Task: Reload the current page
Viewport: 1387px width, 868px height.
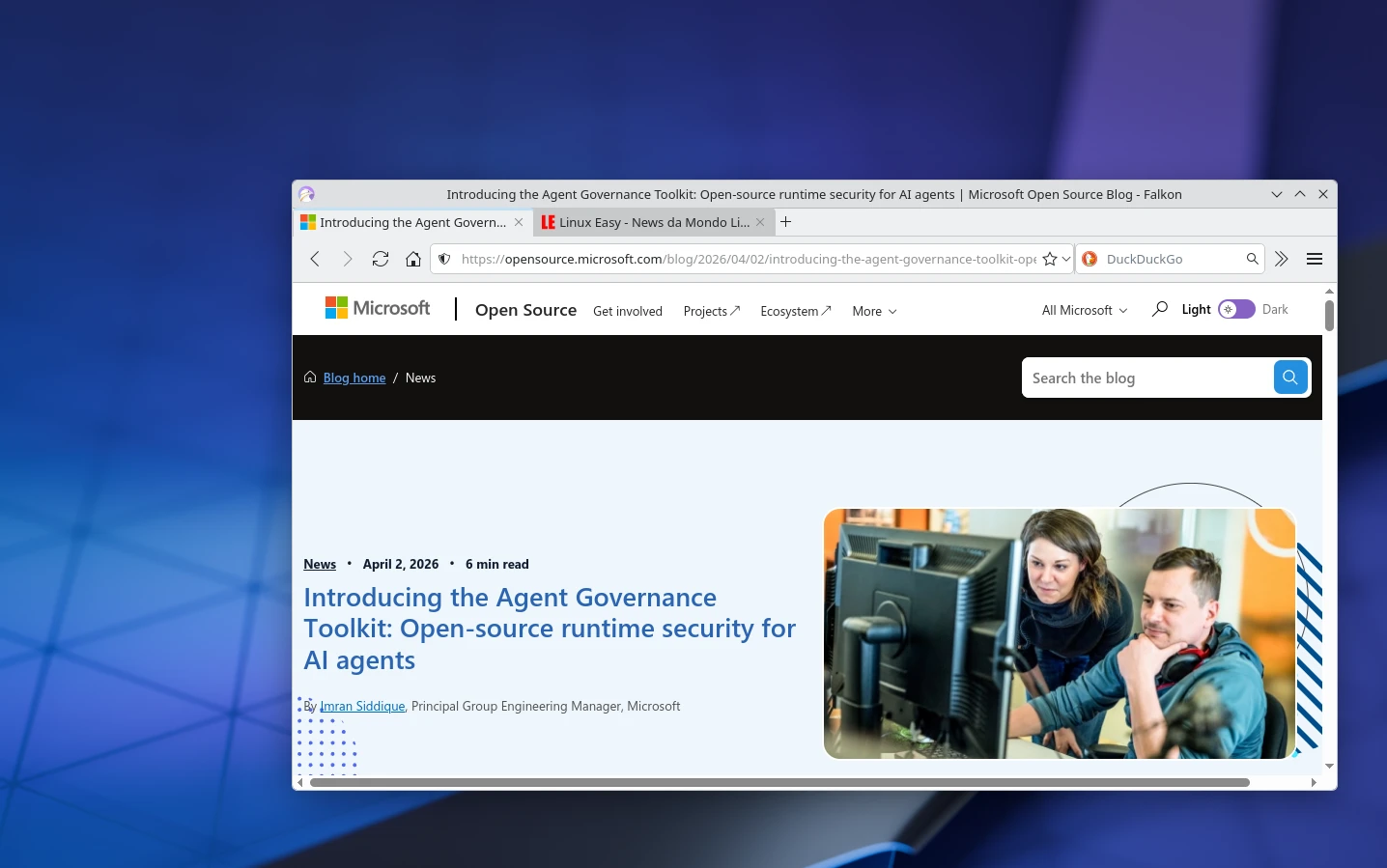Action: [380, 259]
